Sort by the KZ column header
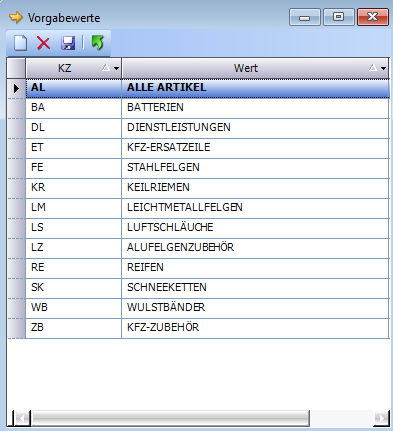Viewport: 393px width, 431px height. [64, 68]
